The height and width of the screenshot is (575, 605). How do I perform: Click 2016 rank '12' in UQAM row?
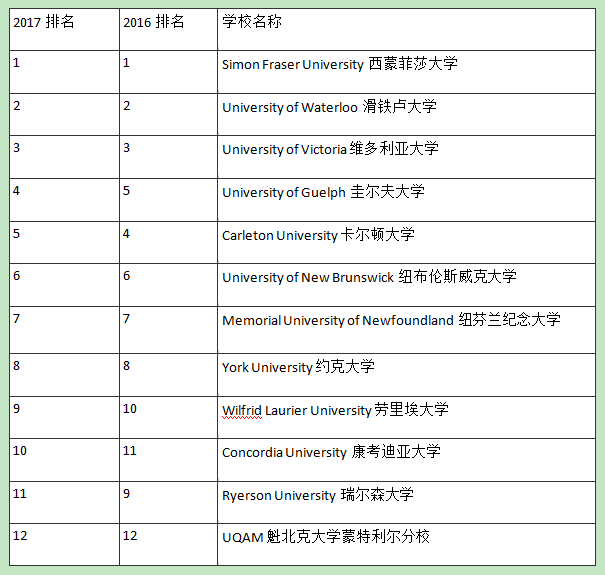point(130,536)
